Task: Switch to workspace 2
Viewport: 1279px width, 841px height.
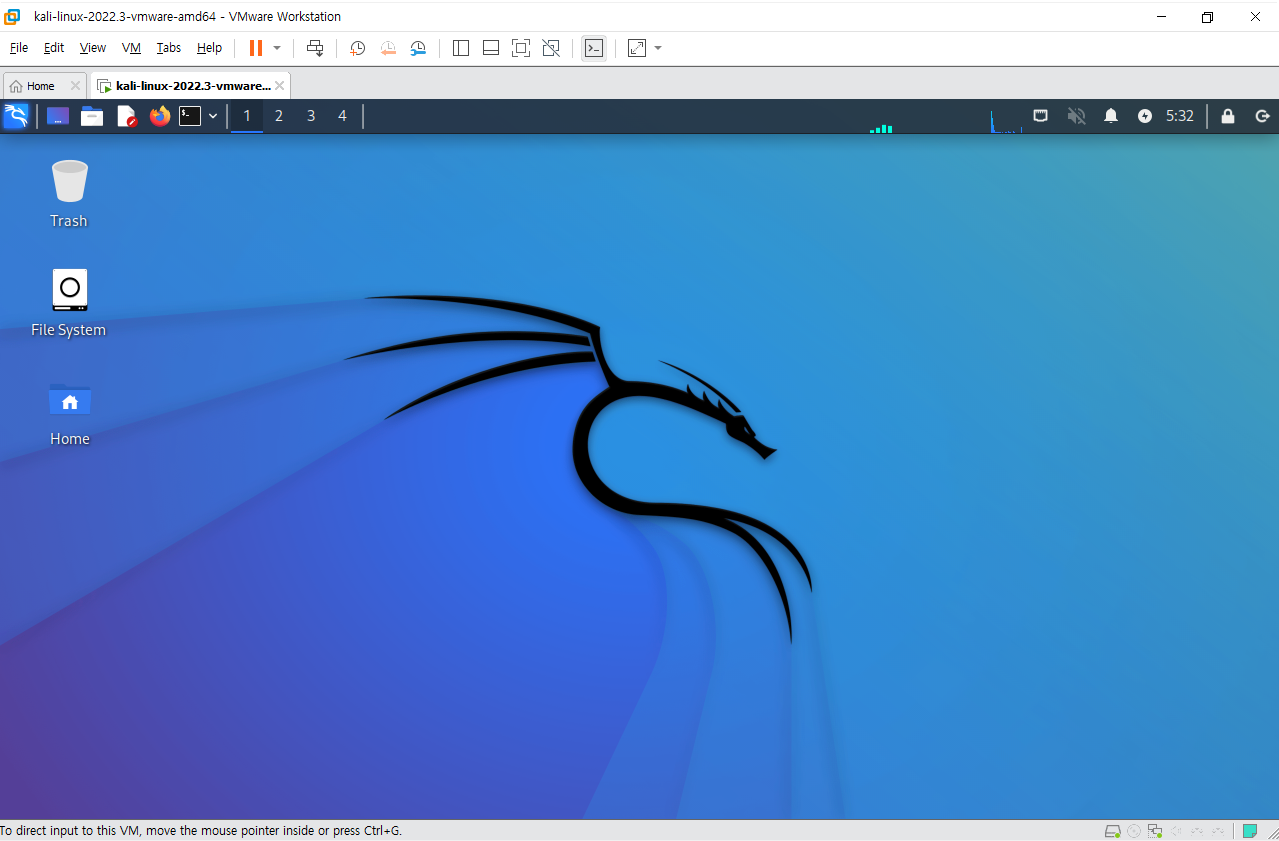Action: click(279, 116)
